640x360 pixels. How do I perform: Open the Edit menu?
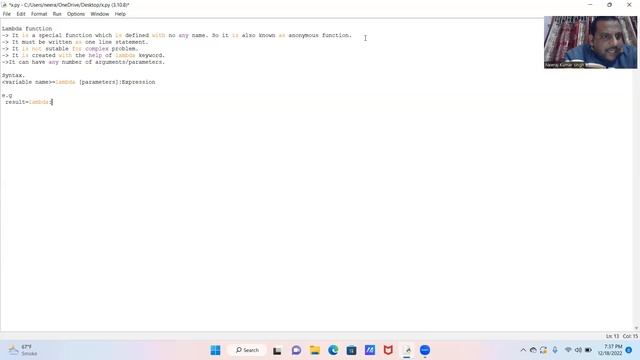click(21, 14)
